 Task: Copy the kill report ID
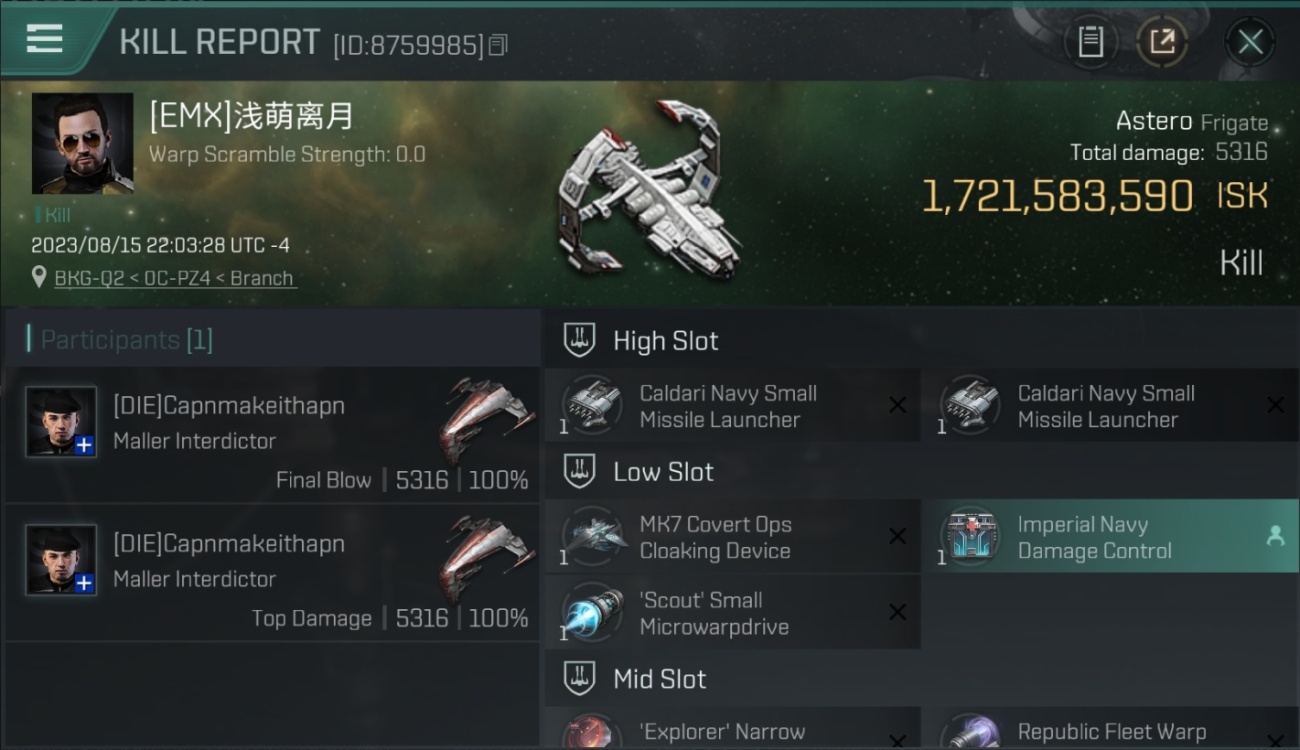[498, 45]
